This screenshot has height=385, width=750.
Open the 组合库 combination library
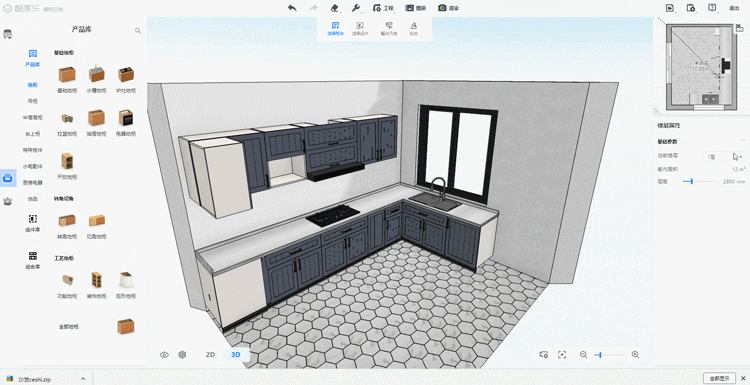(x=33, y=260)
